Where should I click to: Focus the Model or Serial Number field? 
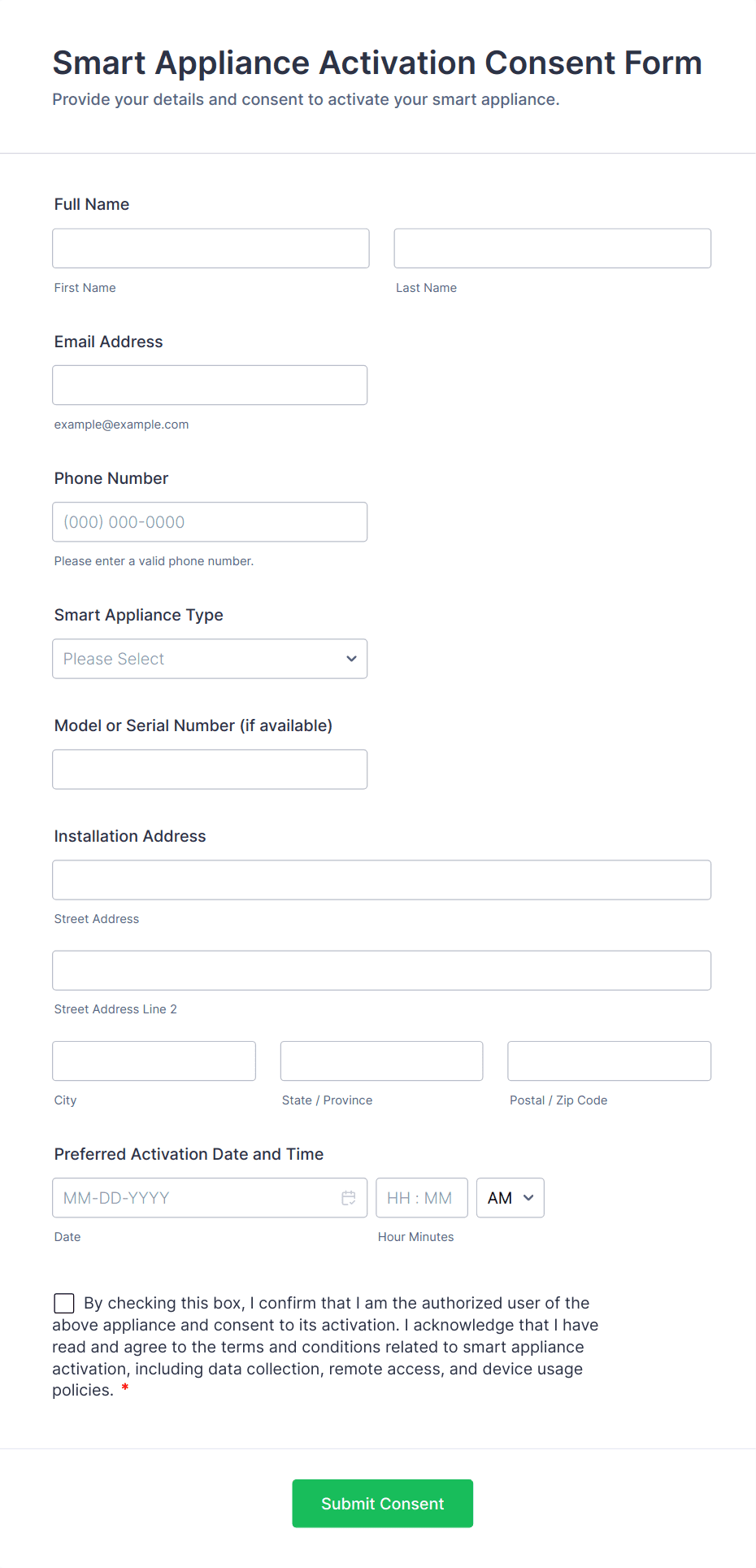[210, 769]
